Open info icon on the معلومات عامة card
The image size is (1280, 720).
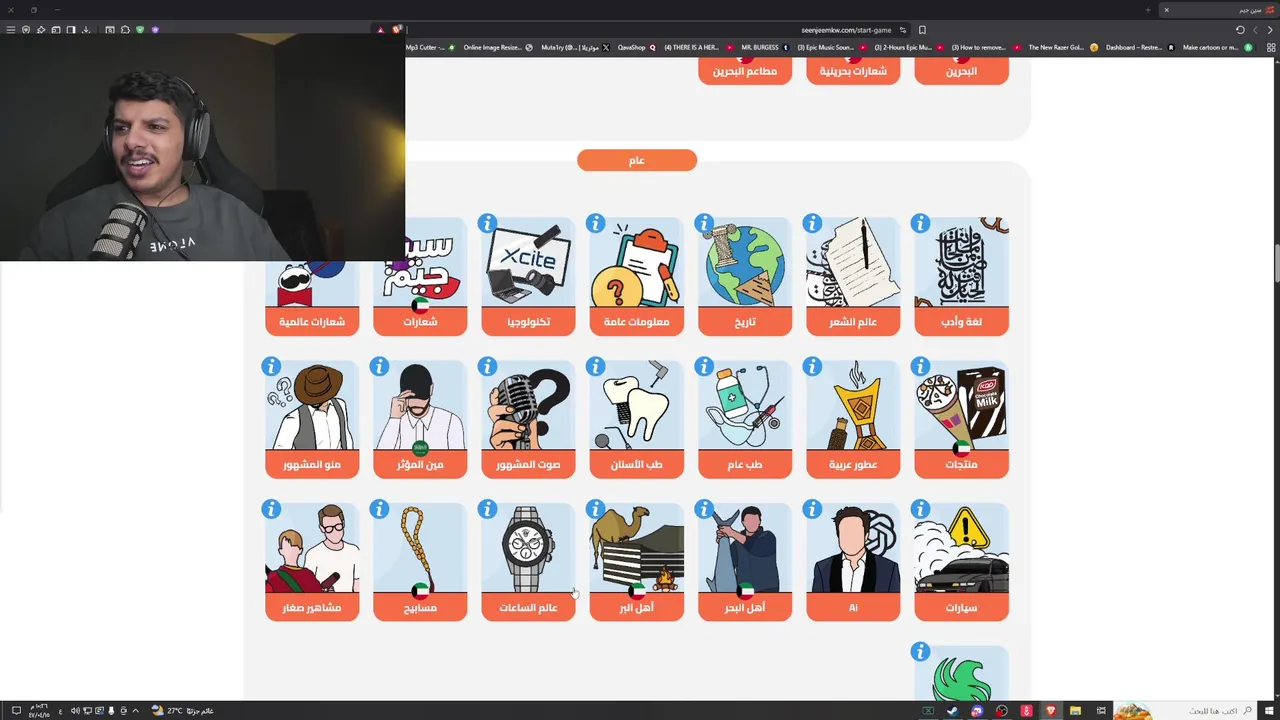pos(595,223)
